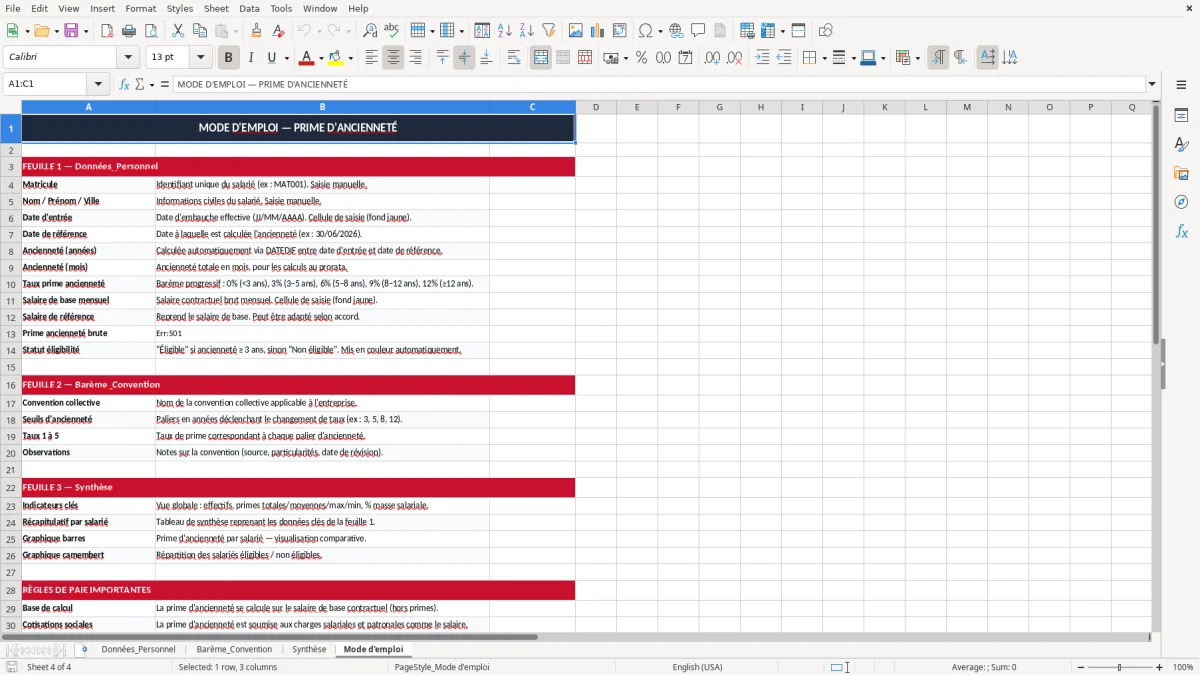Open the Data menu
1200x675 pixels.
249,8
